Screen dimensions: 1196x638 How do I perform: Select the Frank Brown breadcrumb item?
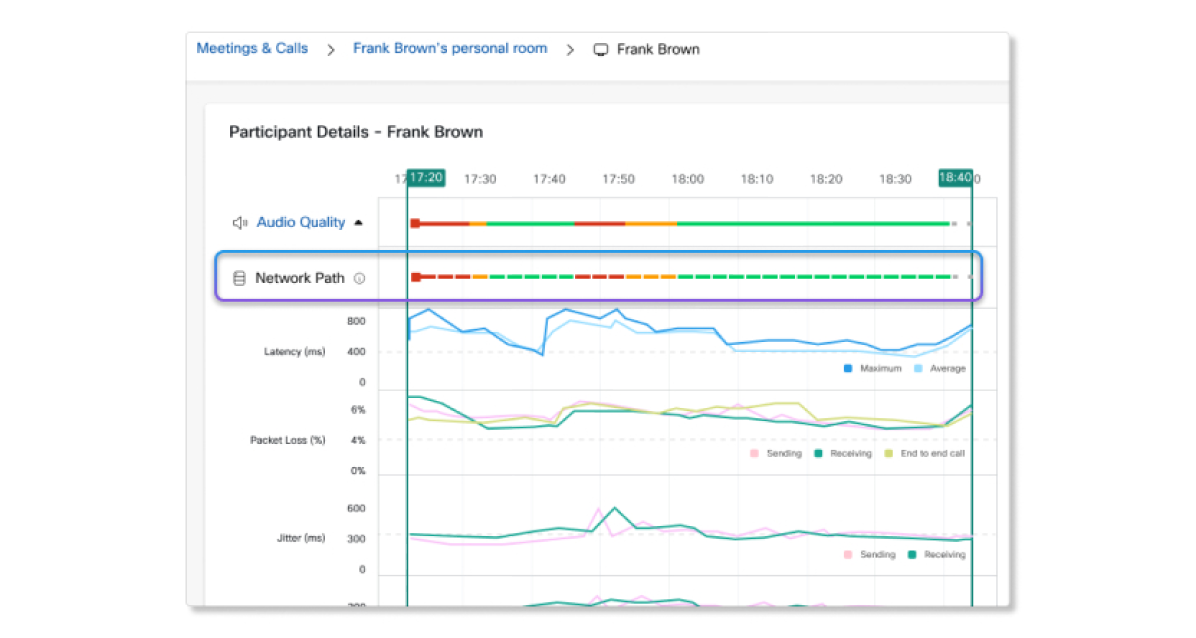tap(658, 49)
